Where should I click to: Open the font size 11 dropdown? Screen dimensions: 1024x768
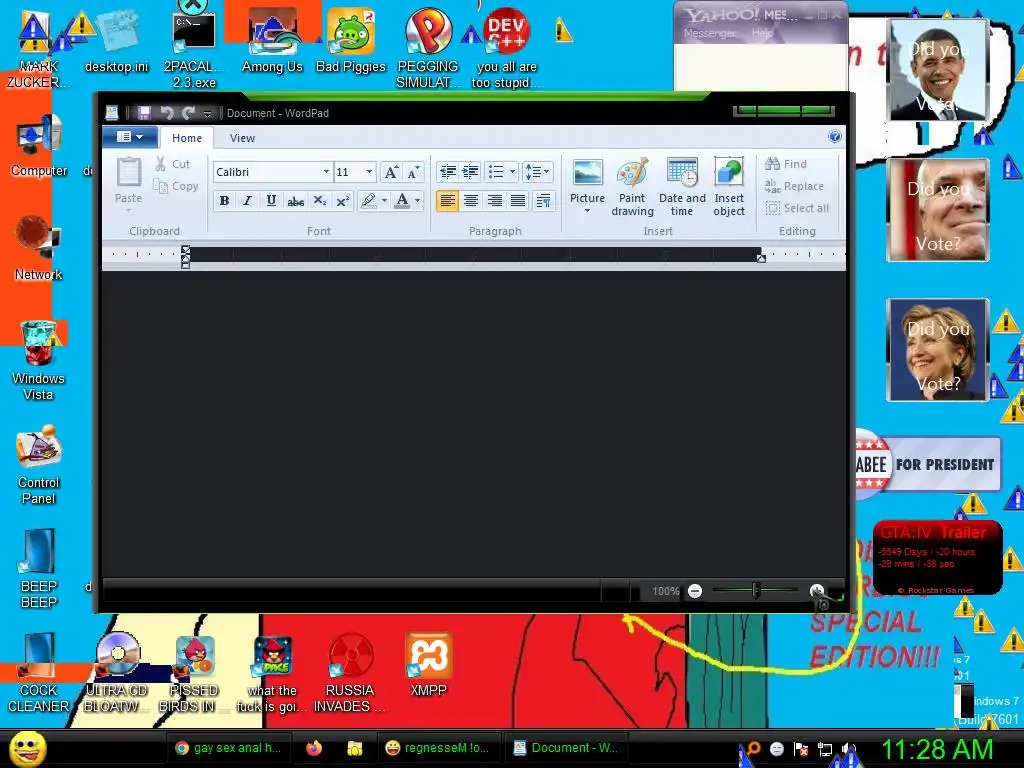pos(370,172)
